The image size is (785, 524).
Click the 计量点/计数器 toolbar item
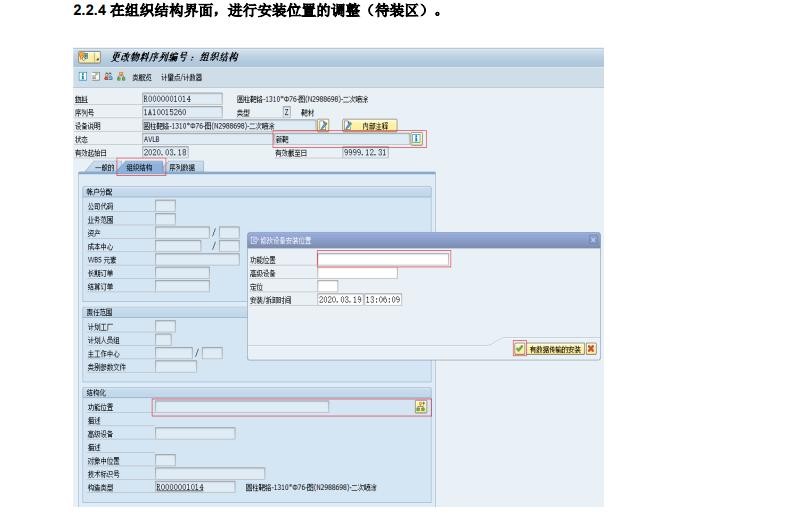click(183, 77)
